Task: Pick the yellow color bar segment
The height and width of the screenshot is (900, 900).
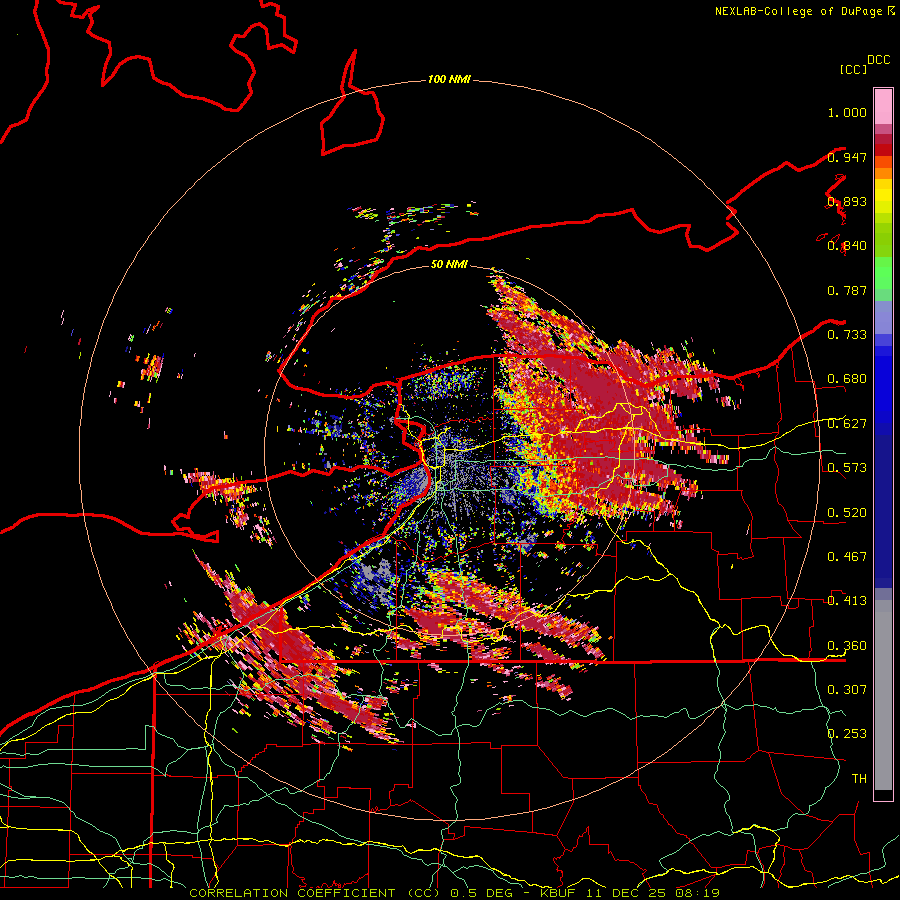Action: tap(883, 196)
